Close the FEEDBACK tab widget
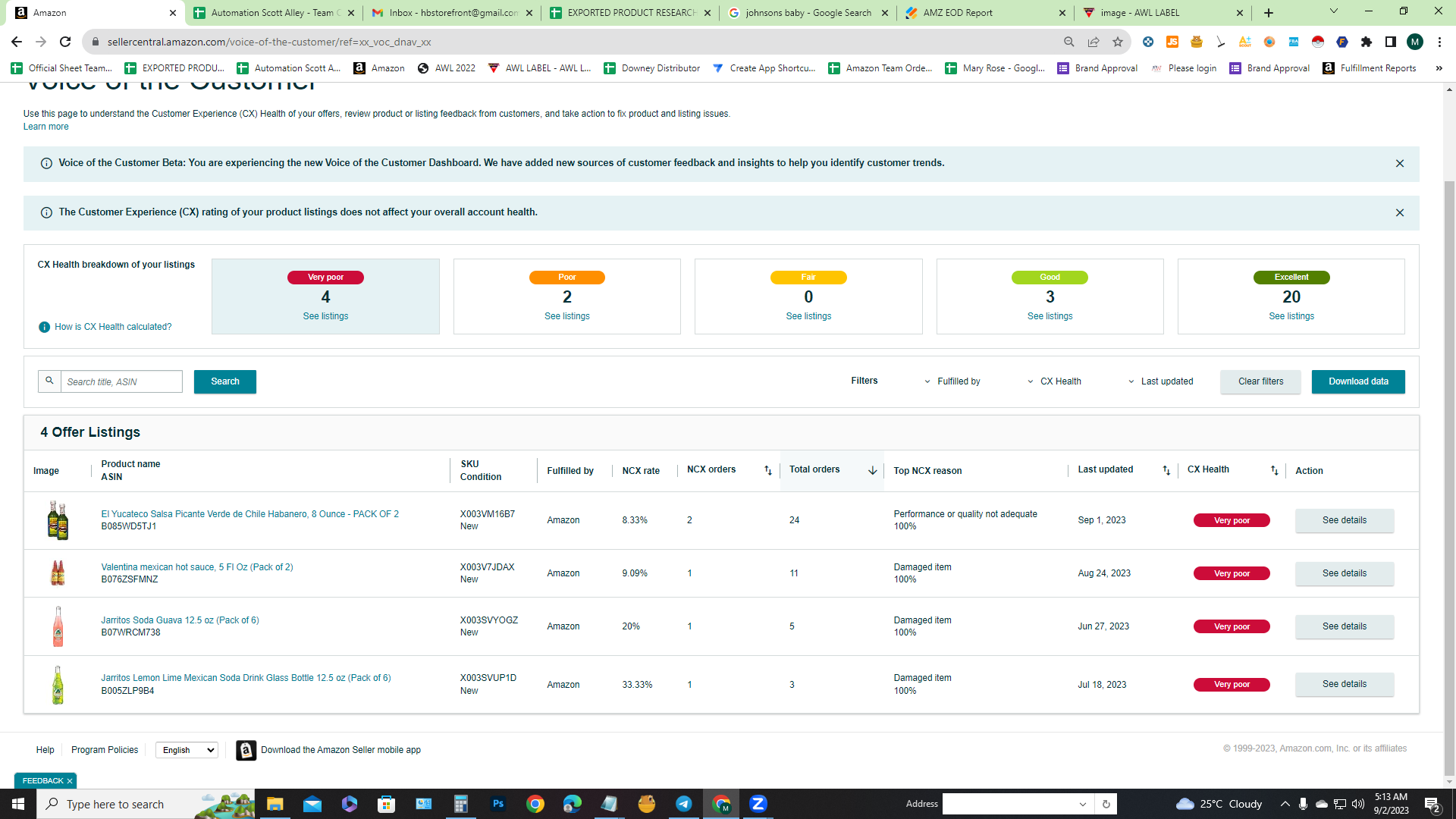The width and height of the screenshot is (1456, 819). 70,781
